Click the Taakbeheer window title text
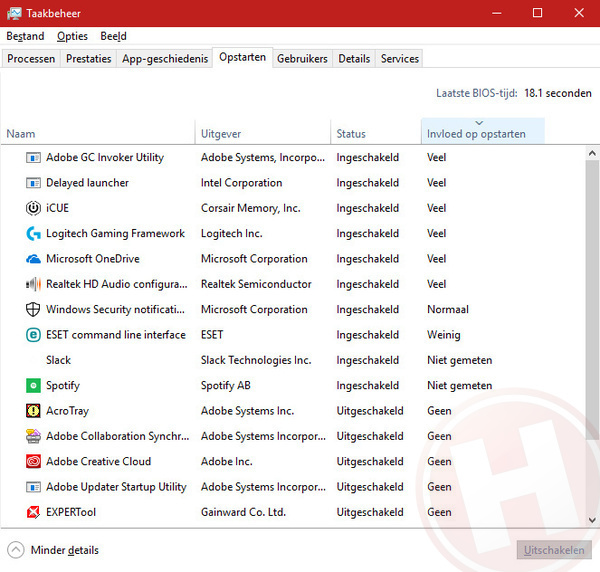Viewport: 600px width, 572px height. tap(54, 14)
